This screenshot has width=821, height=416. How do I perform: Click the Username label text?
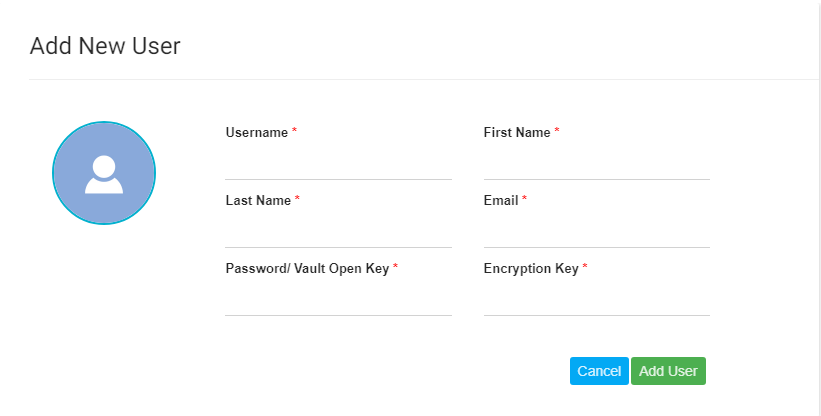257,132
